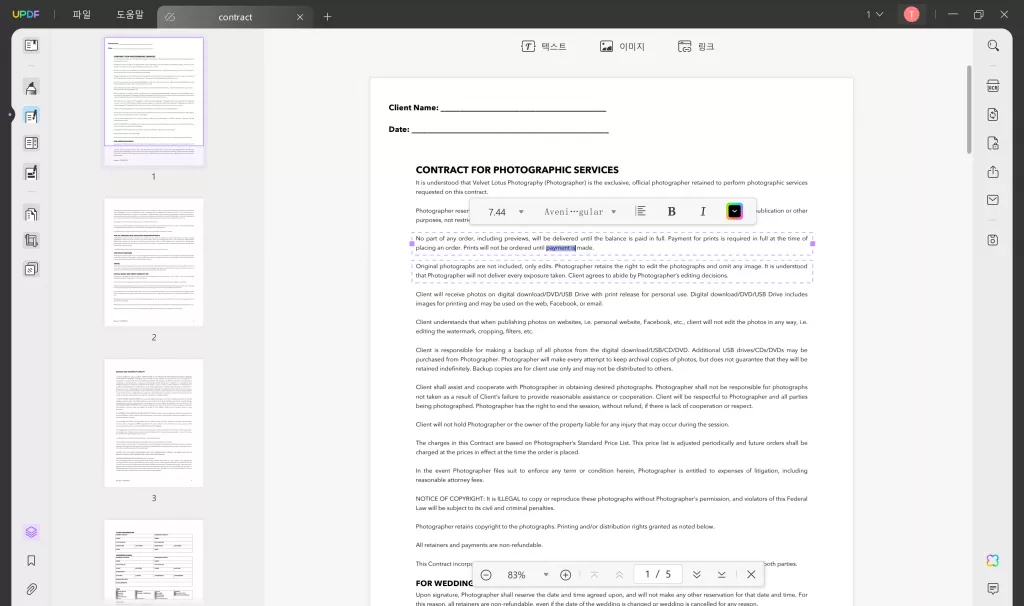Select page 1 thumbnail

(154, 100)
